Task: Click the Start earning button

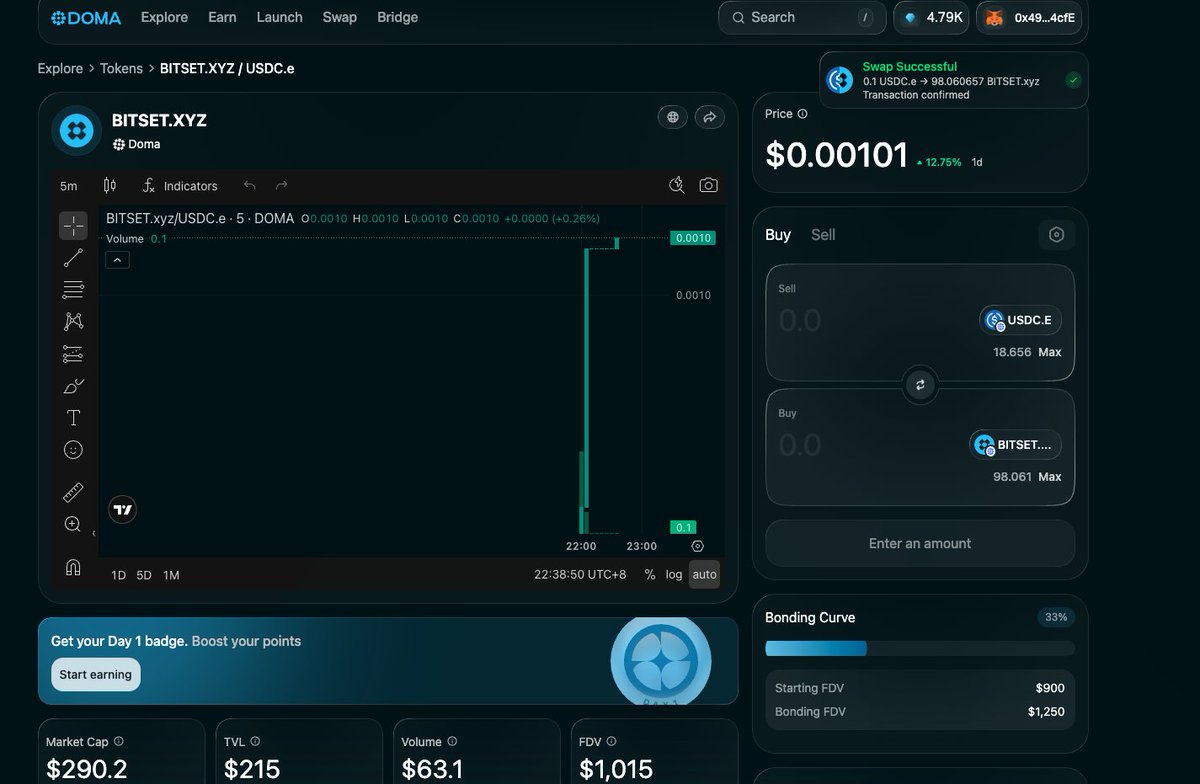Action: click(96, 675)
